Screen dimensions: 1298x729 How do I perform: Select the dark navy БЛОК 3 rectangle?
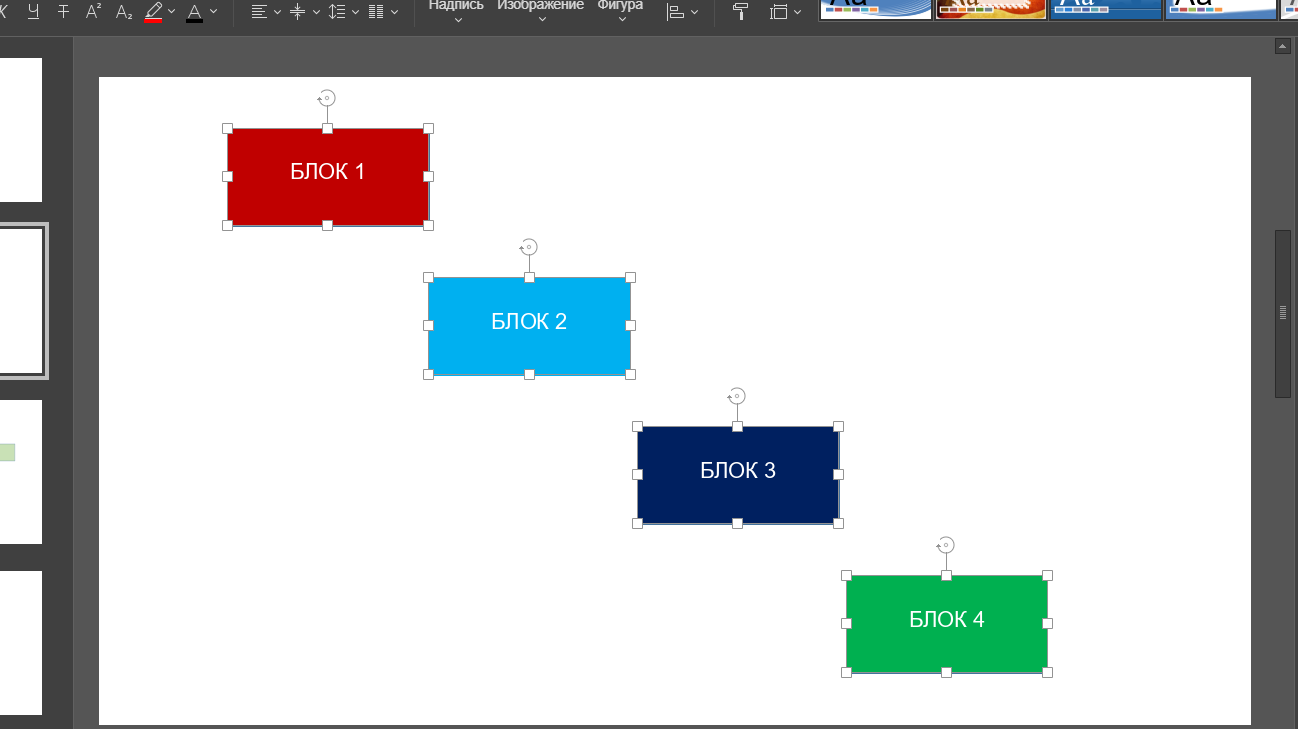coord(738,475)
